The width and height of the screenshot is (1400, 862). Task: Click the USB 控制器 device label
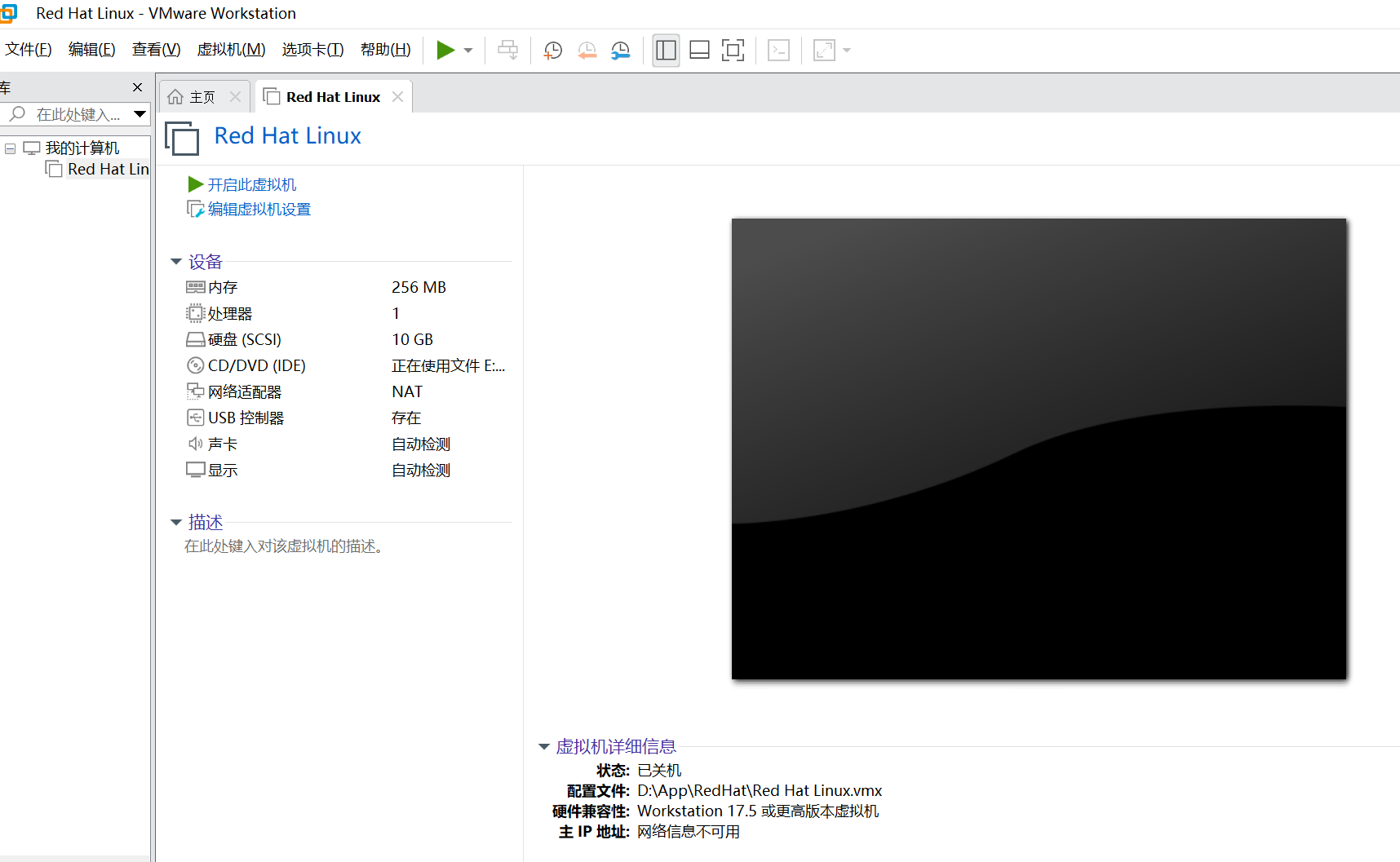pyautogui.click(x=246, y=418)
